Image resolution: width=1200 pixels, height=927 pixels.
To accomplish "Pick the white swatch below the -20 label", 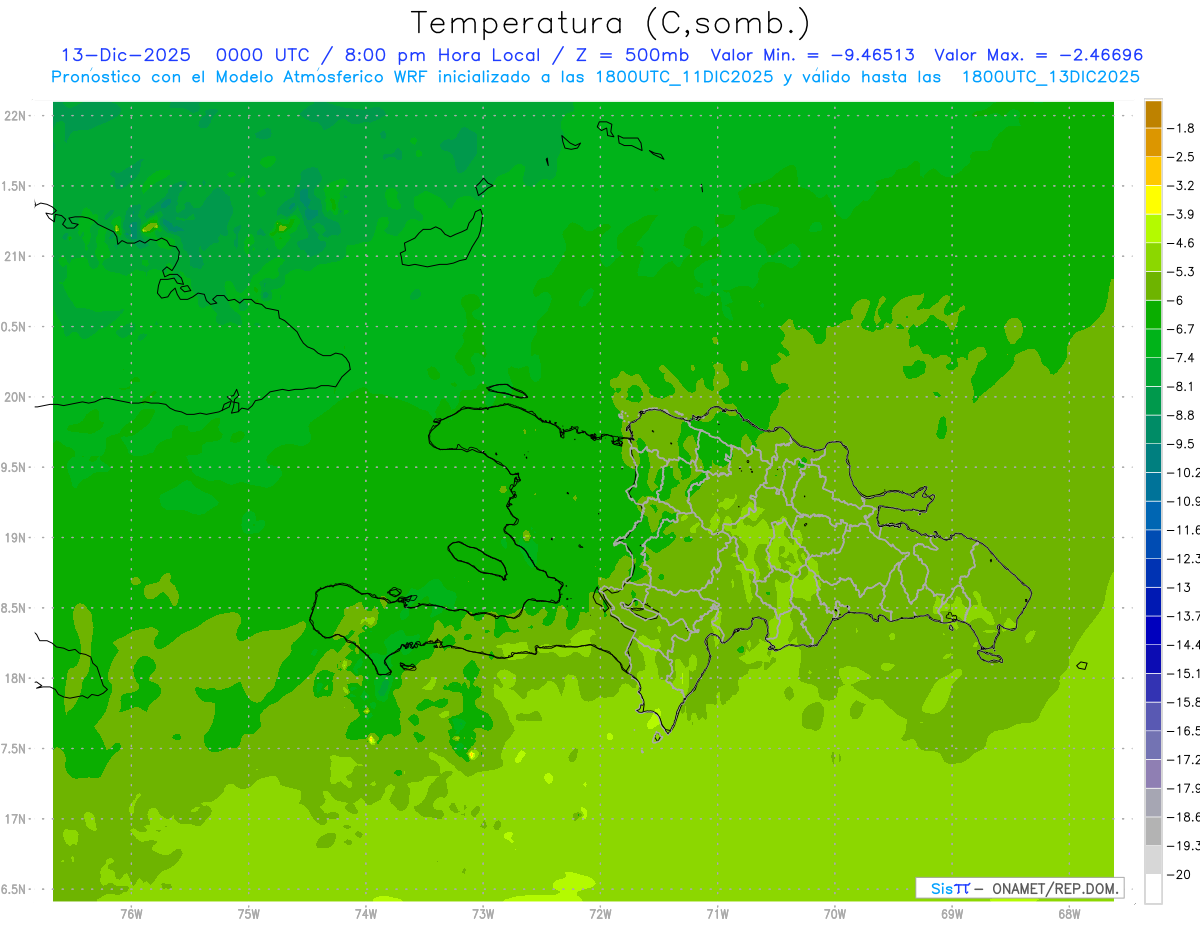I will click(x=1153, y=889).
